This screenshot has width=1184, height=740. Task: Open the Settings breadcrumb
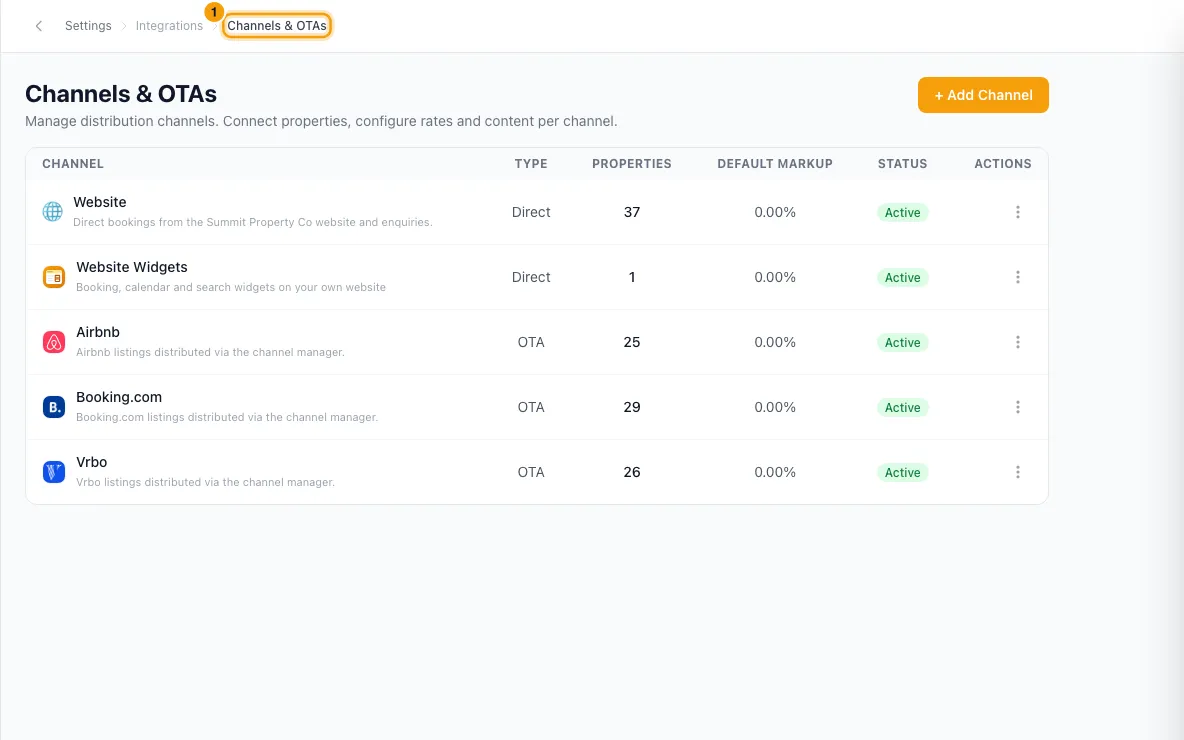[88, 26]
